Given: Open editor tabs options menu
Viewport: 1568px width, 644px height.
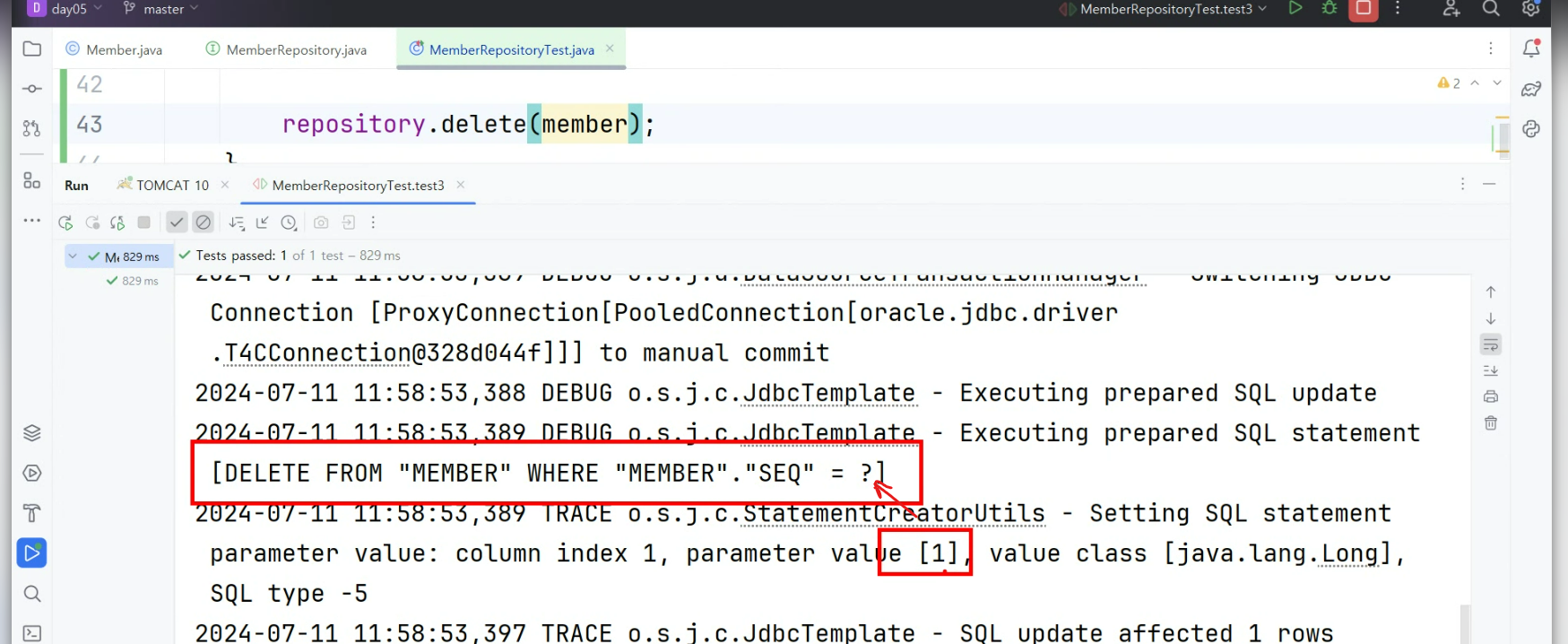Looking at the screenshot, I should point(1491,48).
